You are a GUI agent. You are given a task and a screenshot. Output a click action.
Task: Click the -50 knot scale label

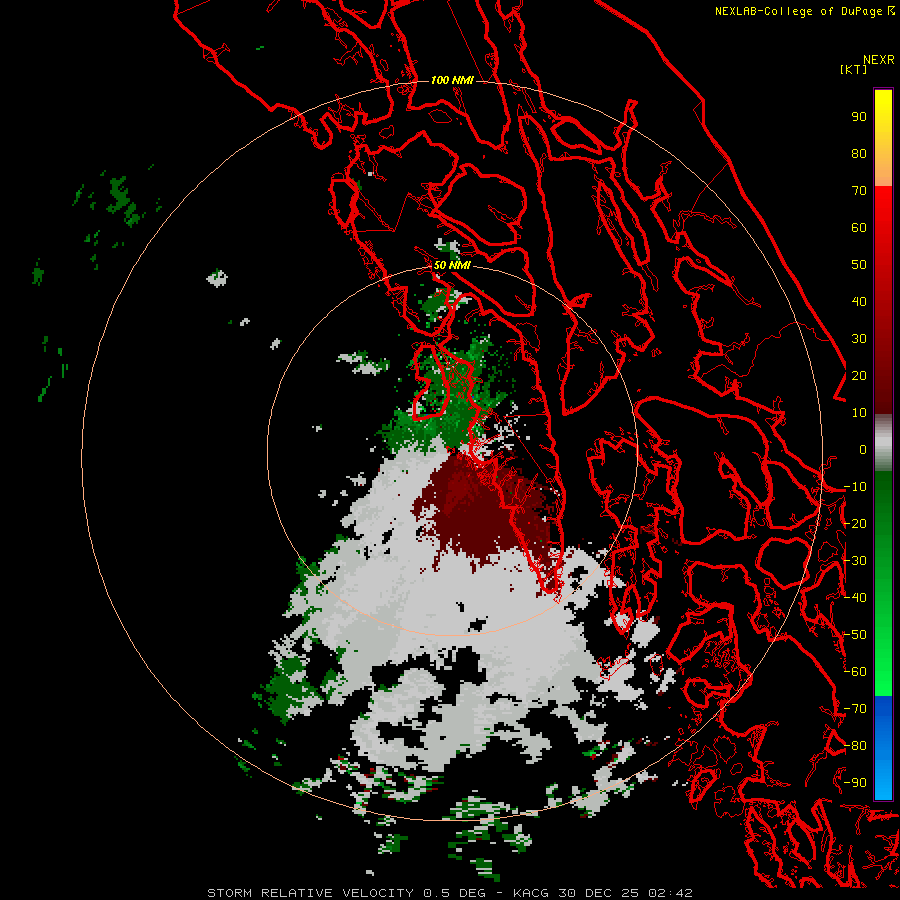(855, 634)
